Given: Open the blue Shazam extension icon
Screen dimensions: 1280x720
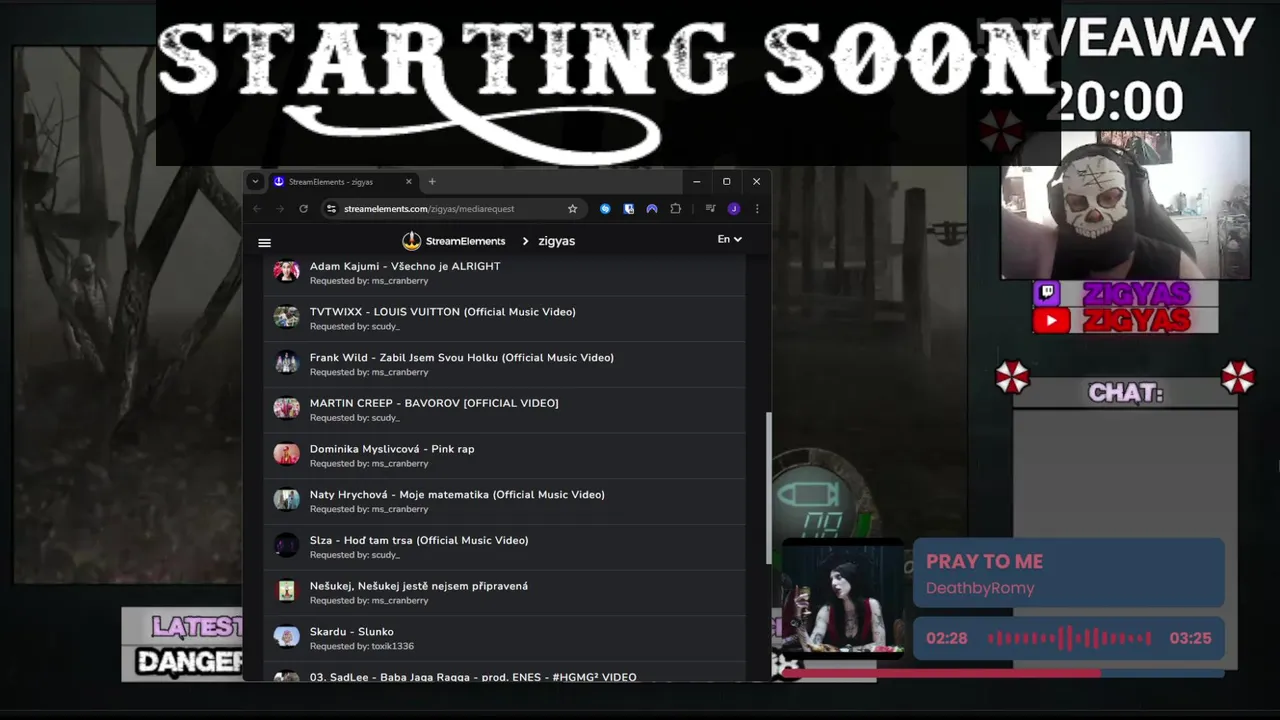Looking at the screenshot, I should tap(605, 209).
